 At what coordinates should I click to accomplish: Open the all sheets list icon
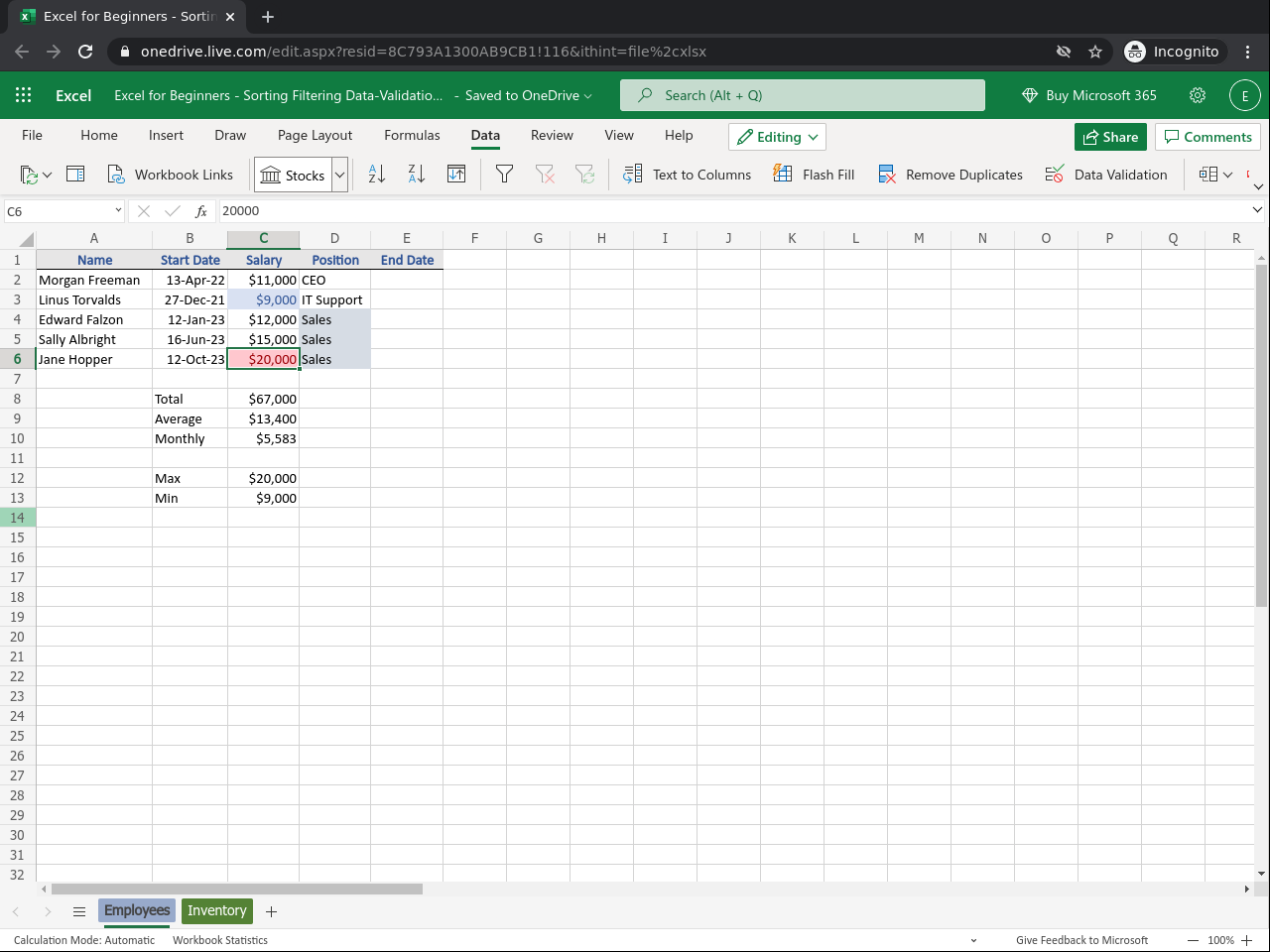point(79,911)
